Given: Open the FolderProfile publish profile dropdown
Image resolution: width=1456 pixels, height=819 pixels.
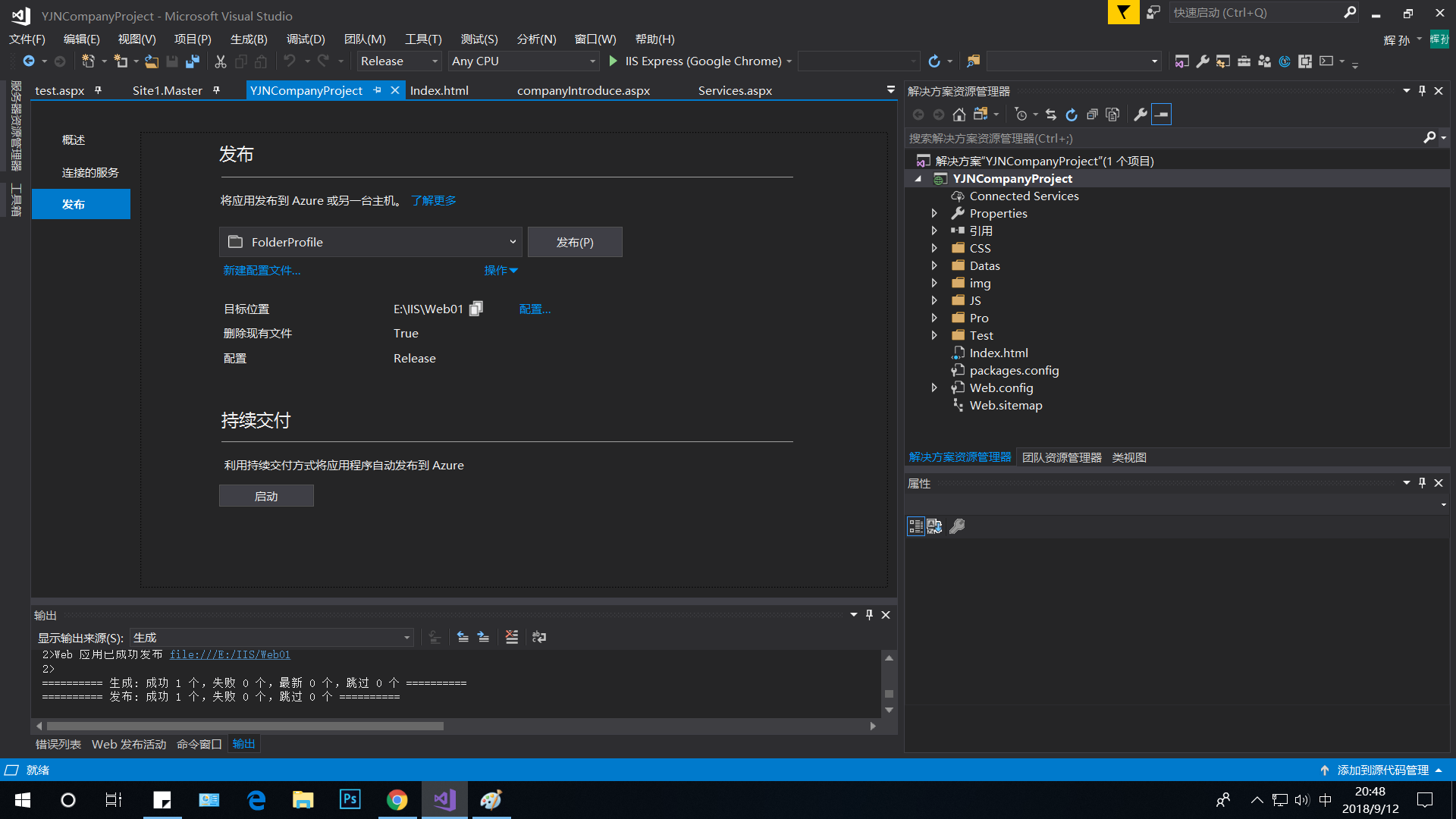Looking at the screenshot, I should (370, 242).
